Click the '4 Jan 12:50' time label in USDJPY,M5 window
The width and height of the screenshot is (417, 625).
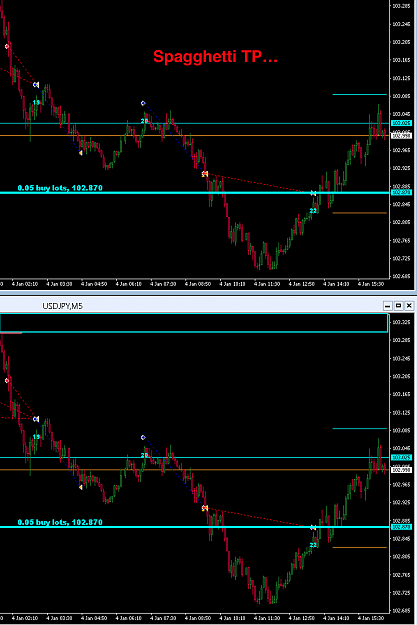(x=302, y=618)
